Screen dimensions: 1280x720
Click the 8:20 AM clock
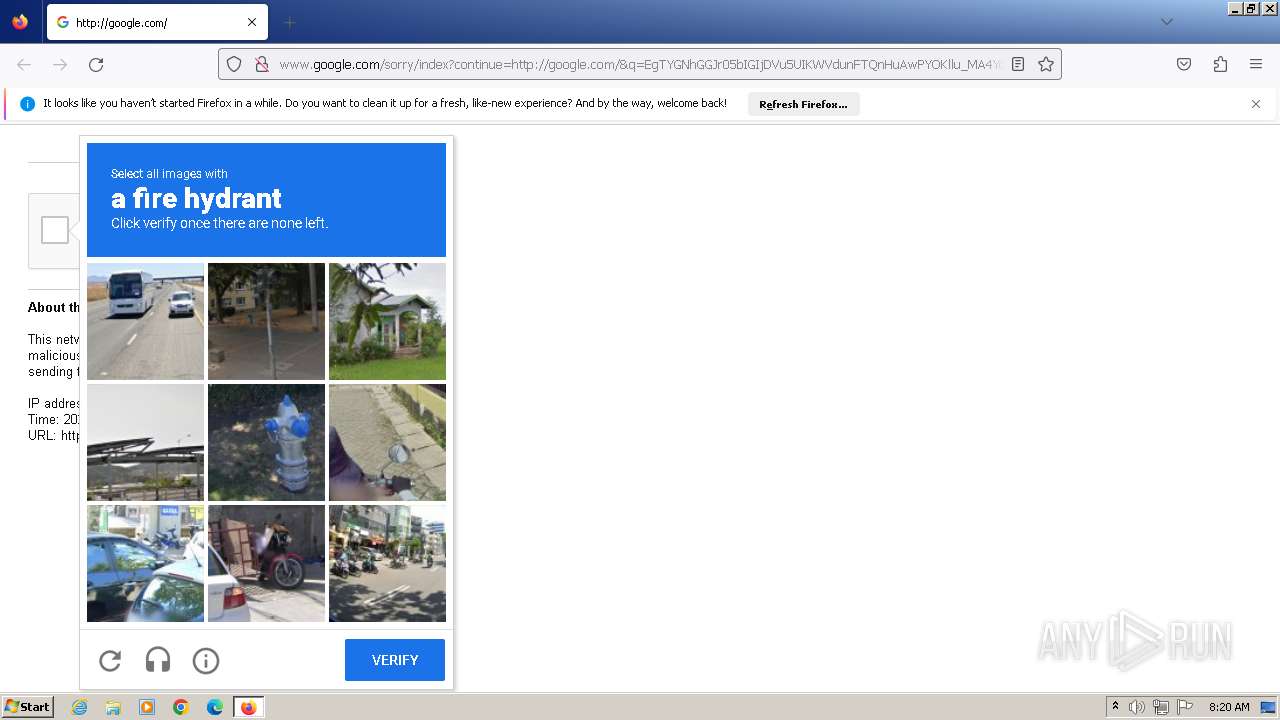1229,707
